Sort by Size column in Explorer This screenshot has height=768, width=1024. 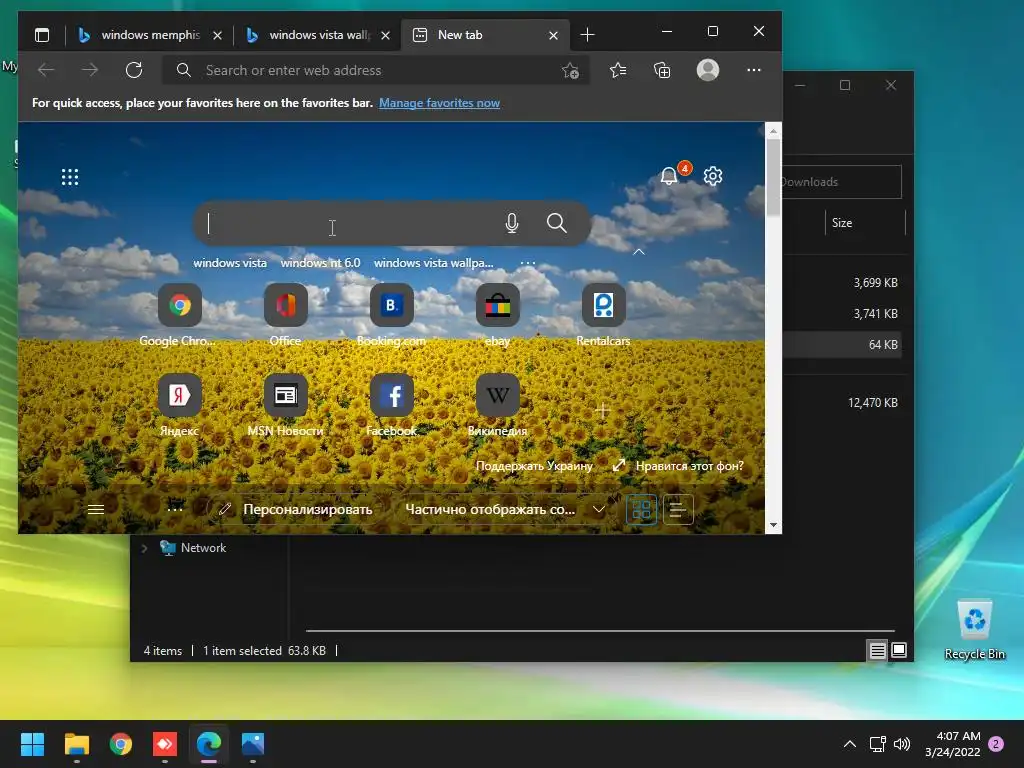pyautogui.click(x=842, y=223)
